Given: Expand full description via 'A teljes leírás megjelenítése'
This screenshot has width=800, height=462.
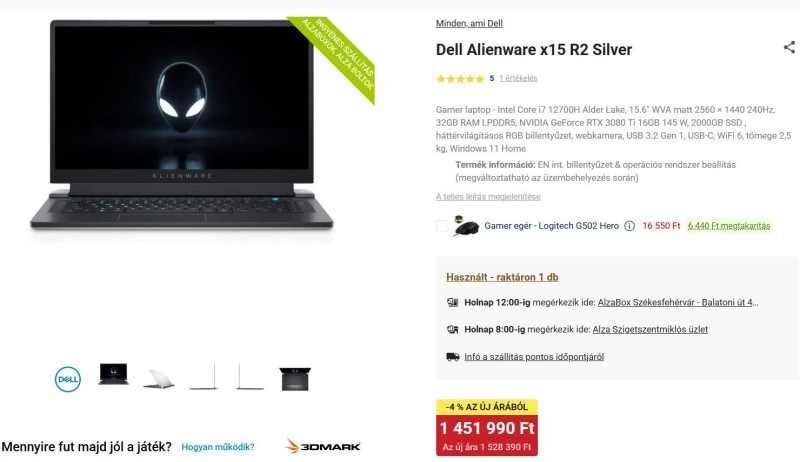Looking at the screenshot, I should point(488,196).
